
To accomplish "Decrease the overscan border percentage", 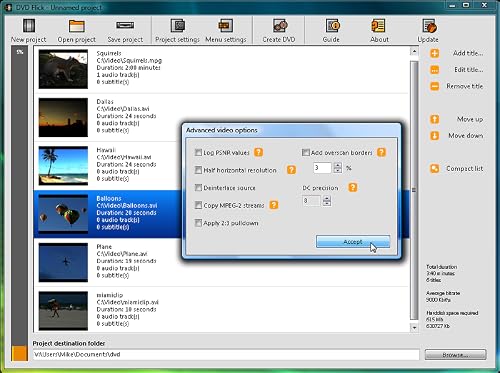I will pos(338,170).
